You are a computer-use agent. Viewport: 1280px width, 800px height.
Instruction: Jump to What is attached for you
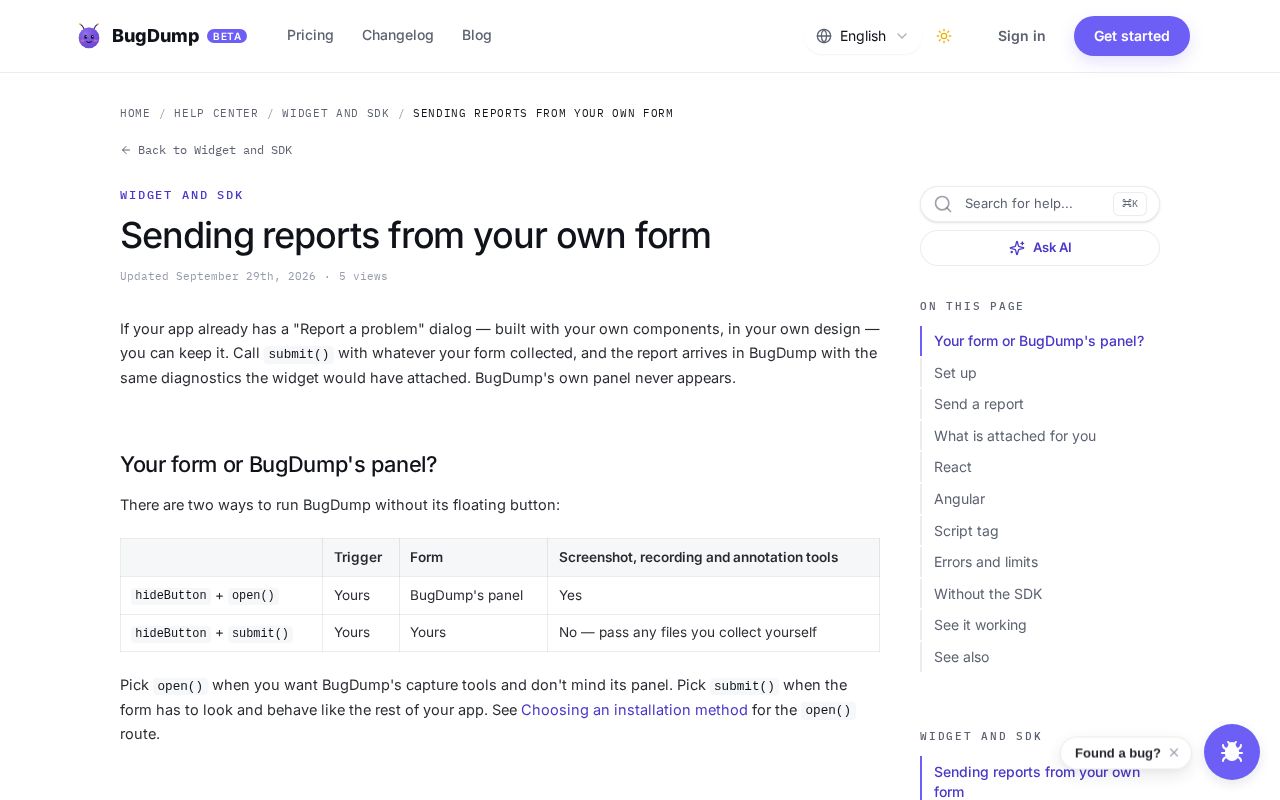click(x=1015, y=436)
